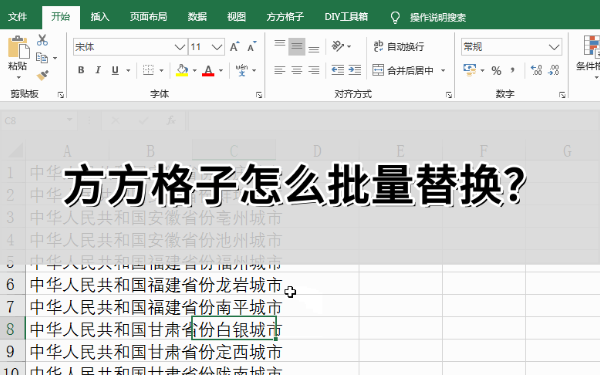Viewport: 600px width, 375px height.
Task: Open font name dropdown 宋体
Action: pos(179,47)
